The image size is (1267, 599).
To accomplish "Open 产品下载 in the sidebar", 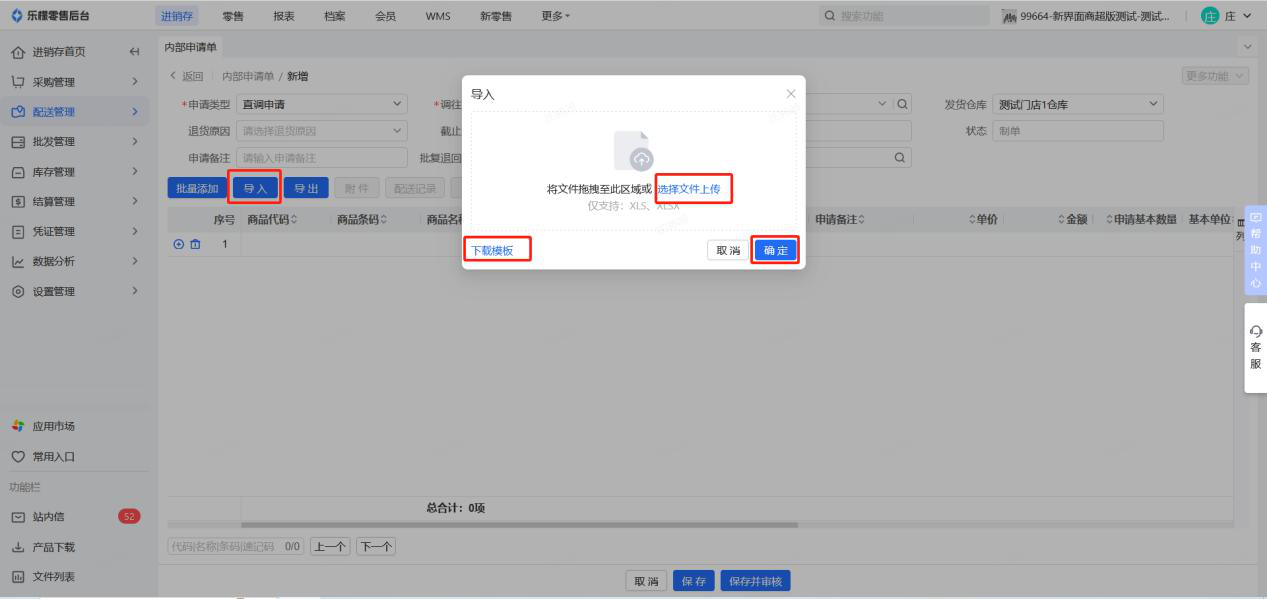I will [53, 547].
